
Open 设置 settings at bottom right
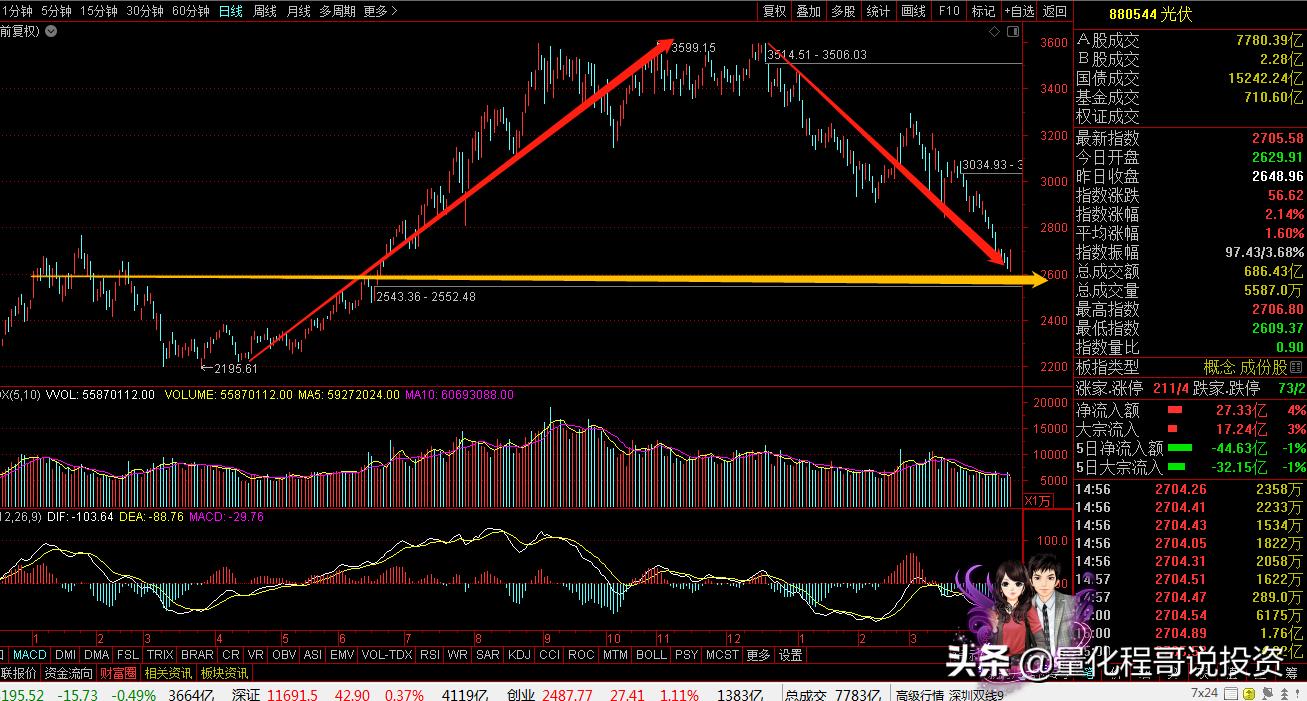(x=790, y=655)
